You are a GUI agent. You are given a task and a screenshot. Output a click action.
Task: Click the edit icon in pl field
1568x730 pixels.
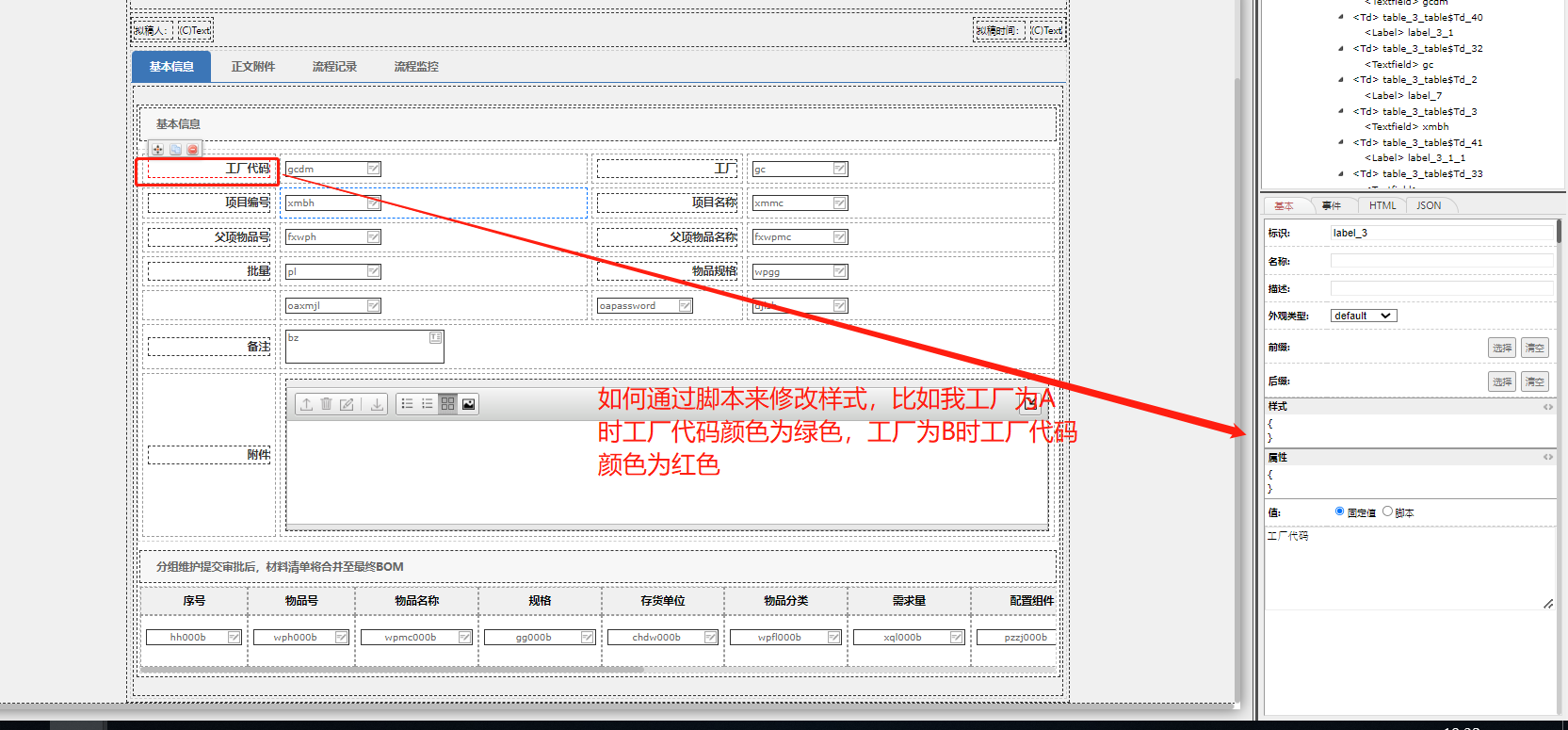[x=374, y=271]
